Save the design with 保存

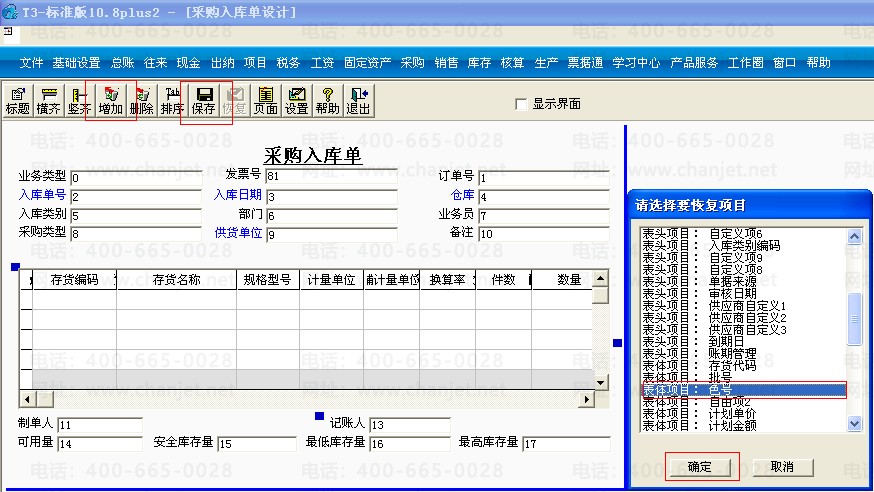click(203, 101)
